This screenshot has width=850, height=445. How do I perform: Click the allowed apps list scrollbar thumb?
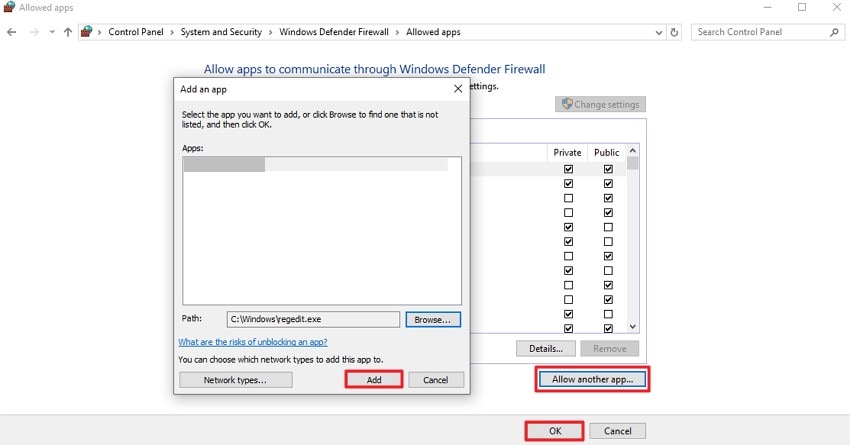tap(633, 163)
